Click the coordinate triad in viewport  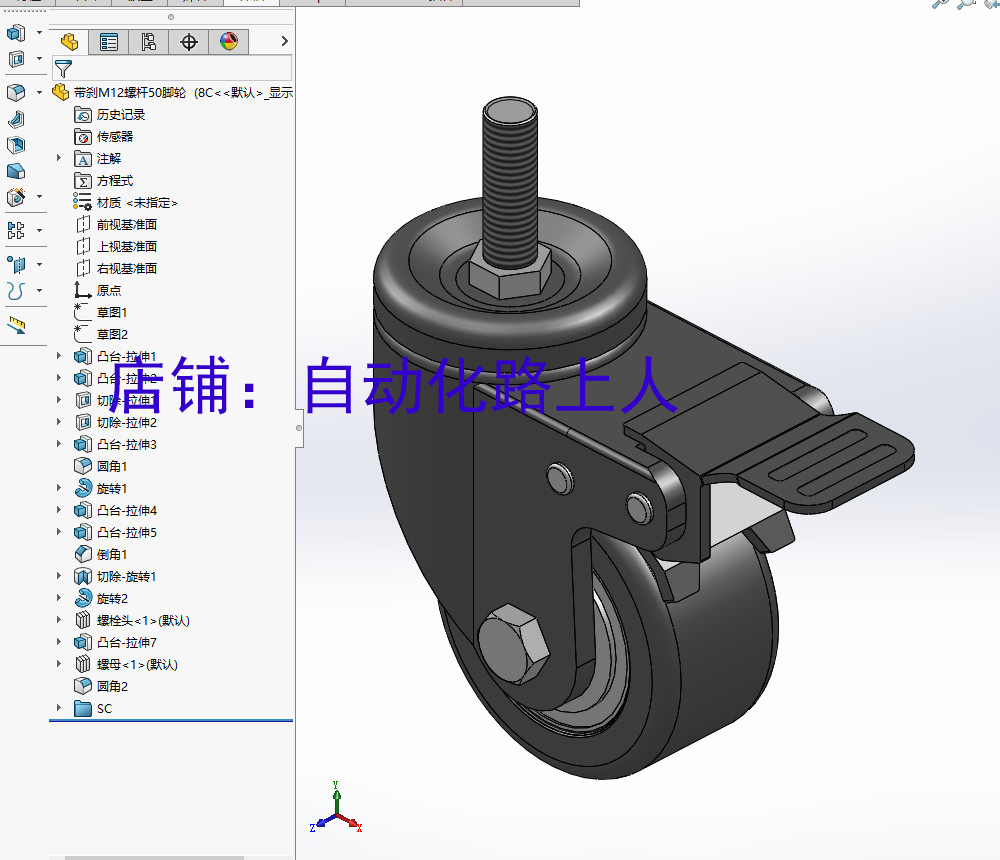pyautogui.click(x=337, y=808)
